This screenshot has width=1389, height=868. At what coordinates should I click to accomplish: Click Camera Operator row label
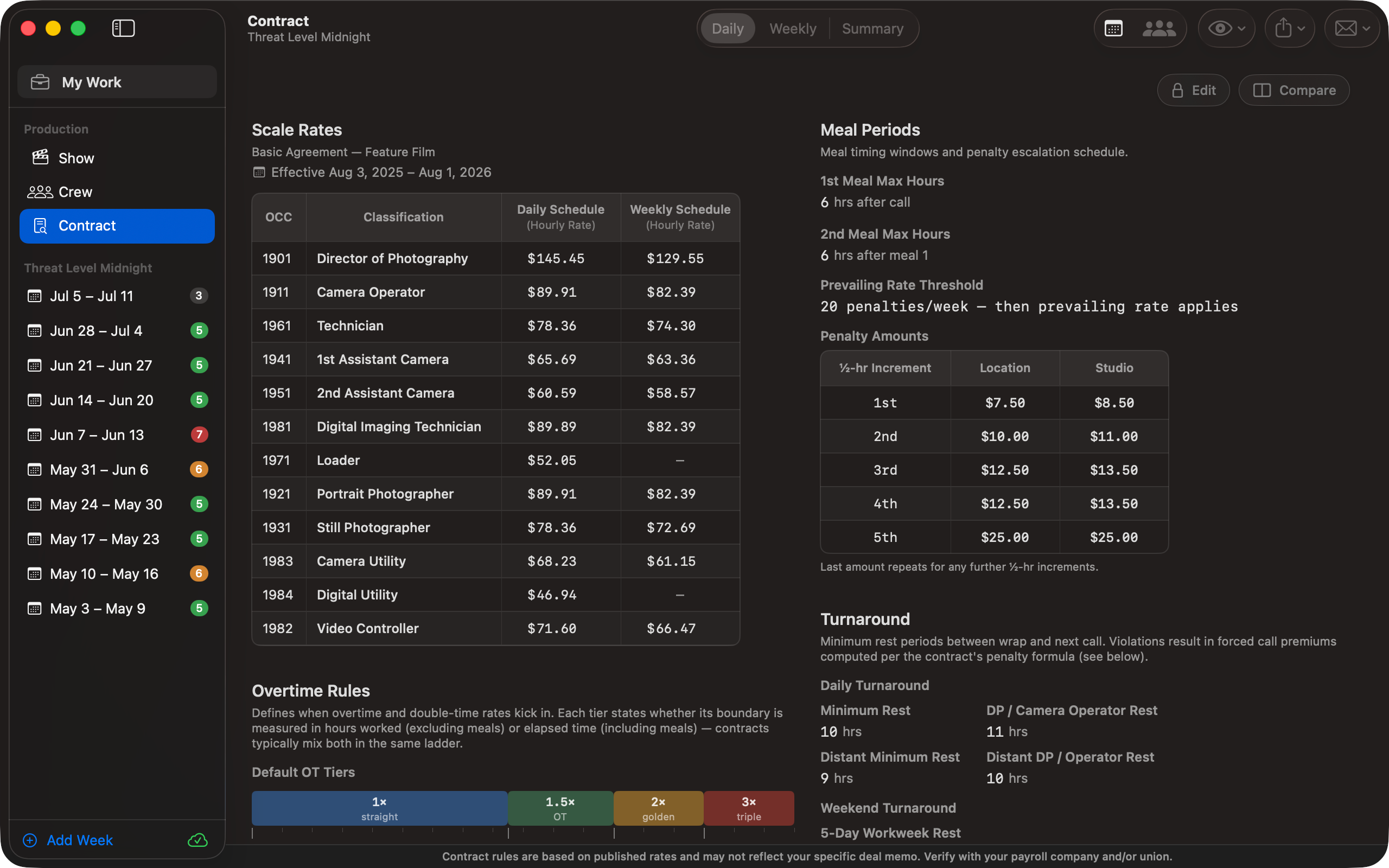click(x=371, y=292)
